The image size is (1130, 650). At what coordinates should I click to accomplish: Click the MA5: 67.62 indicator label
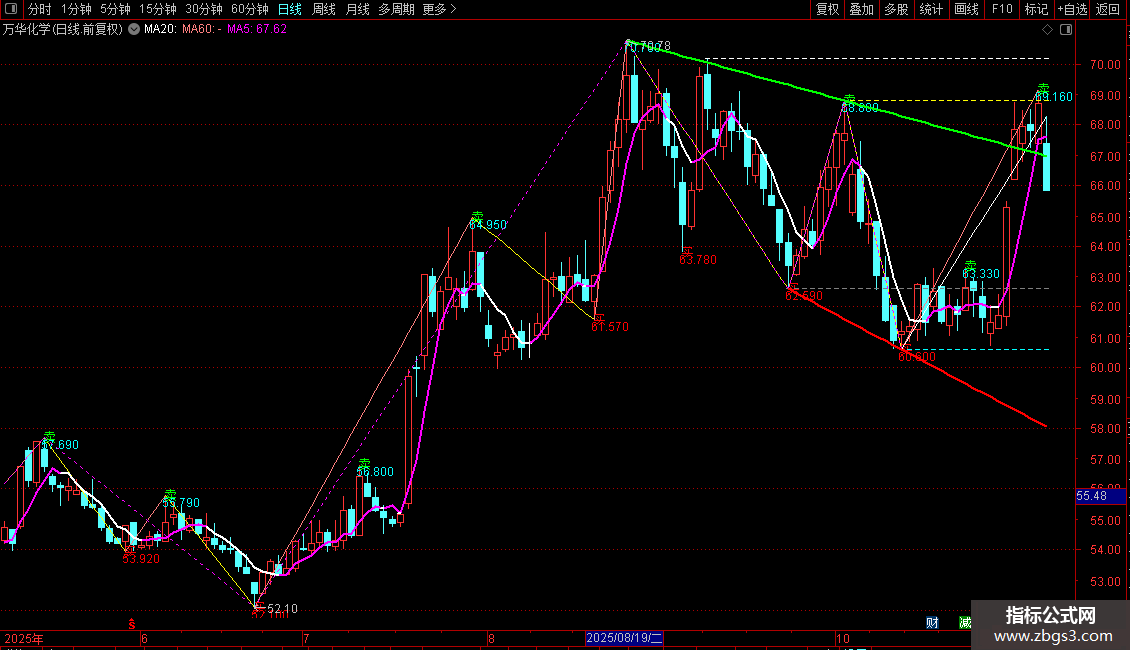click(257, 30)
